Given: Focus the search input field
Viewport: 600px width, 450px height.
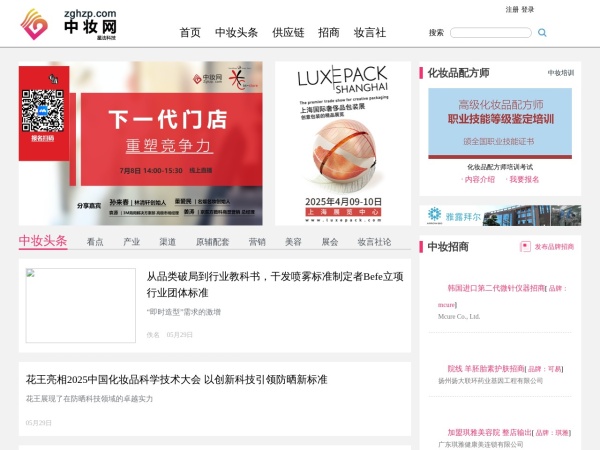Looking at the screenshot, I should pyautogui.click(x=491, y=33).
